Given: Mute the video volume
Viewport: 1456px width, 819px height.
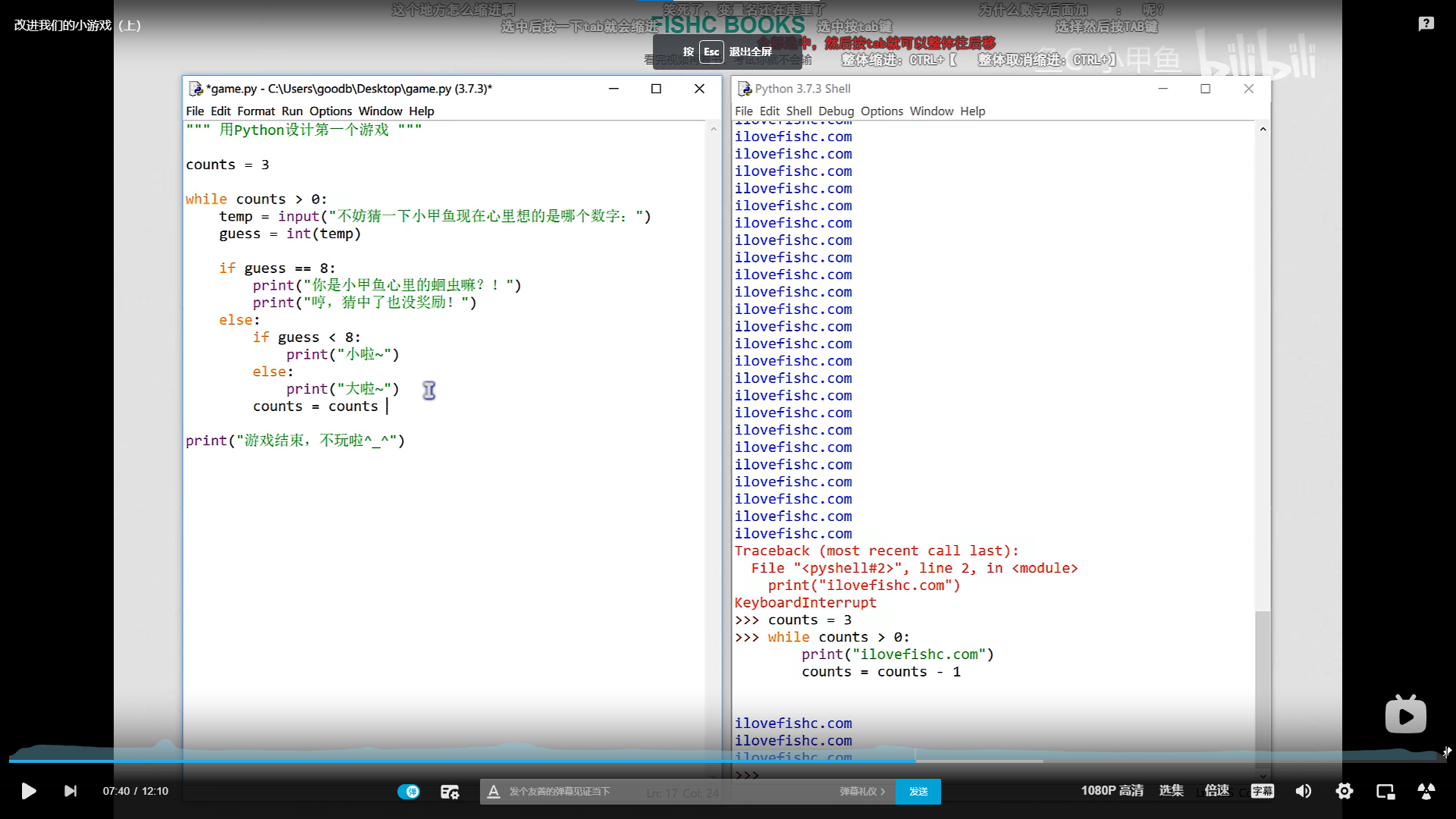Looking at the screenshot, I should pyautogui.click(x=1304, y=791).
